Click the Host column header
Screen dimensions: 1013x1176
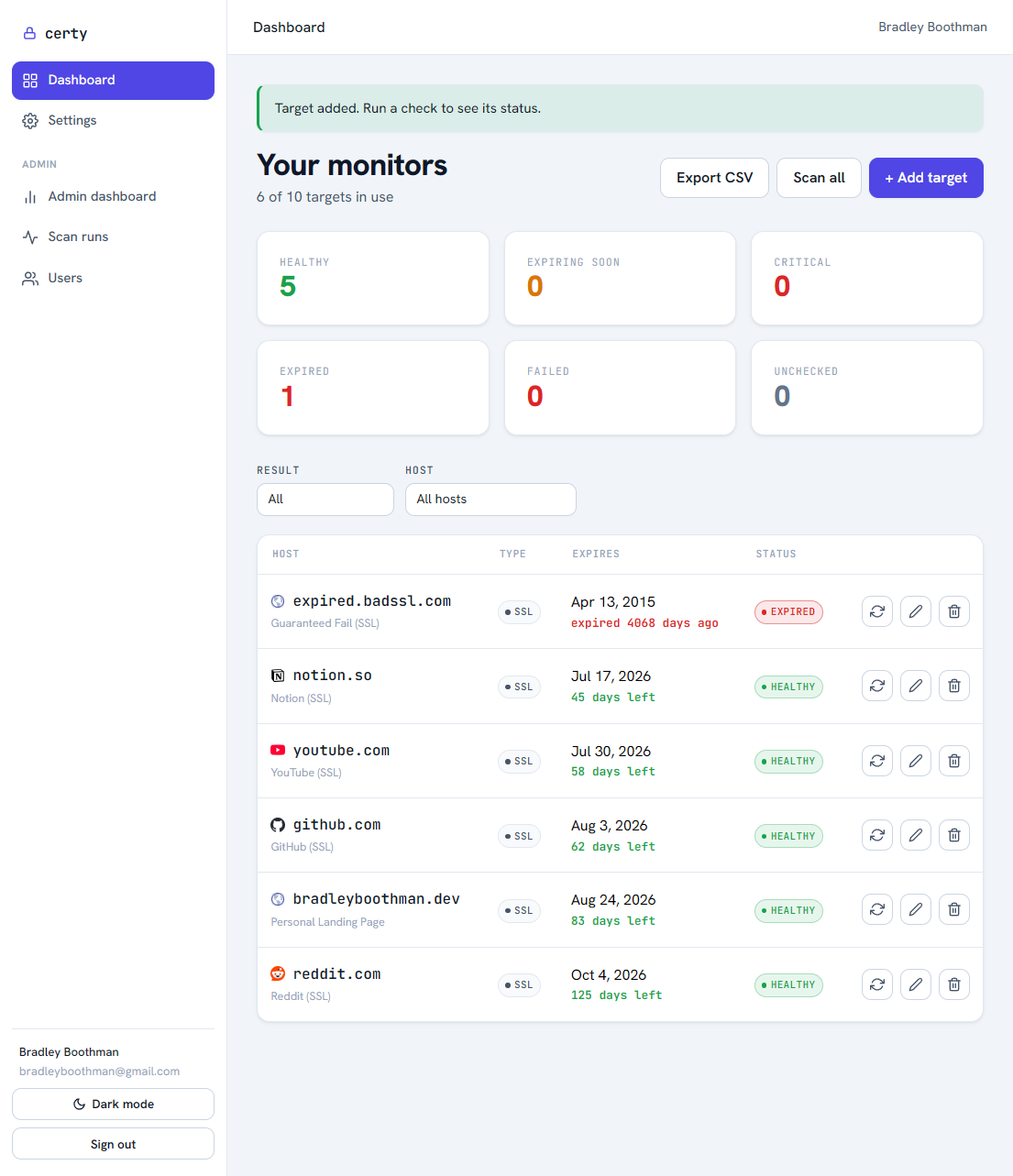pyautogui.click(x=286, y=554)
